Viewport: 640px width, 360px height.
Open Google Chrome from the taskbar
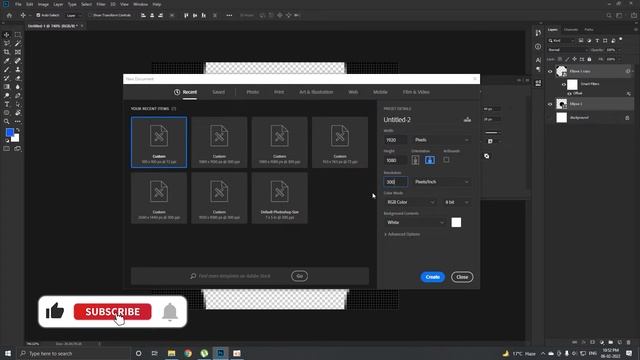pyautogui.click(x=188, y=353)
